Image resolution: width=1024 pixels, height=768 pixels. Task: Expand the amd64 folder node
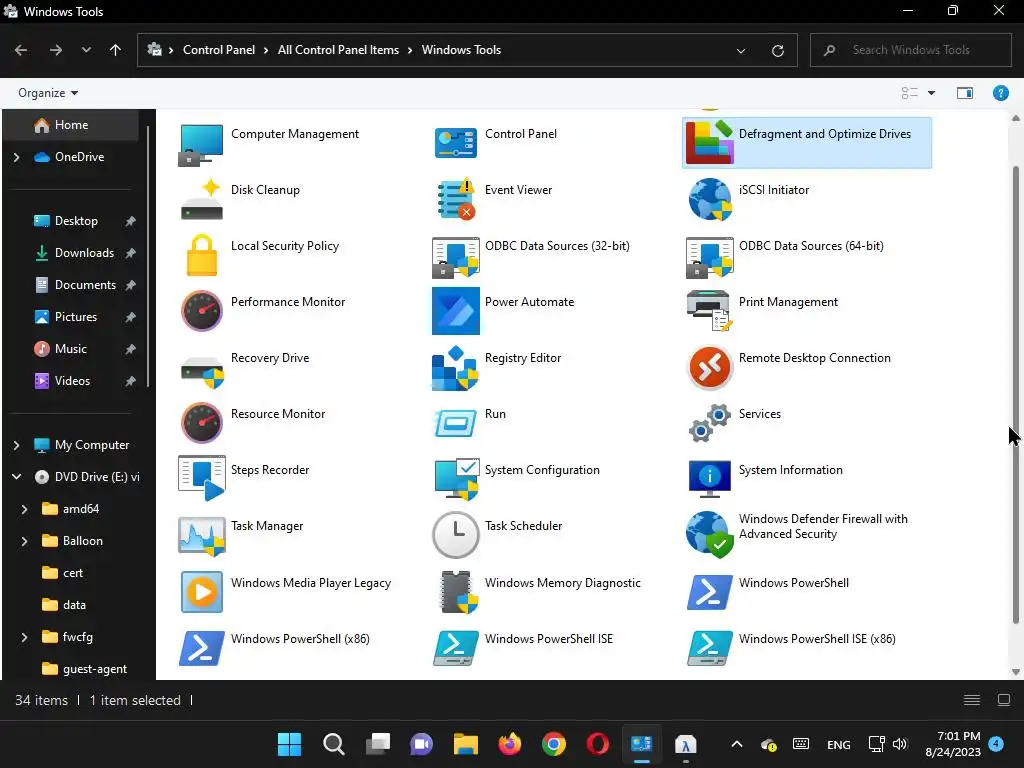pyautogui.click(x=24, y=509)
